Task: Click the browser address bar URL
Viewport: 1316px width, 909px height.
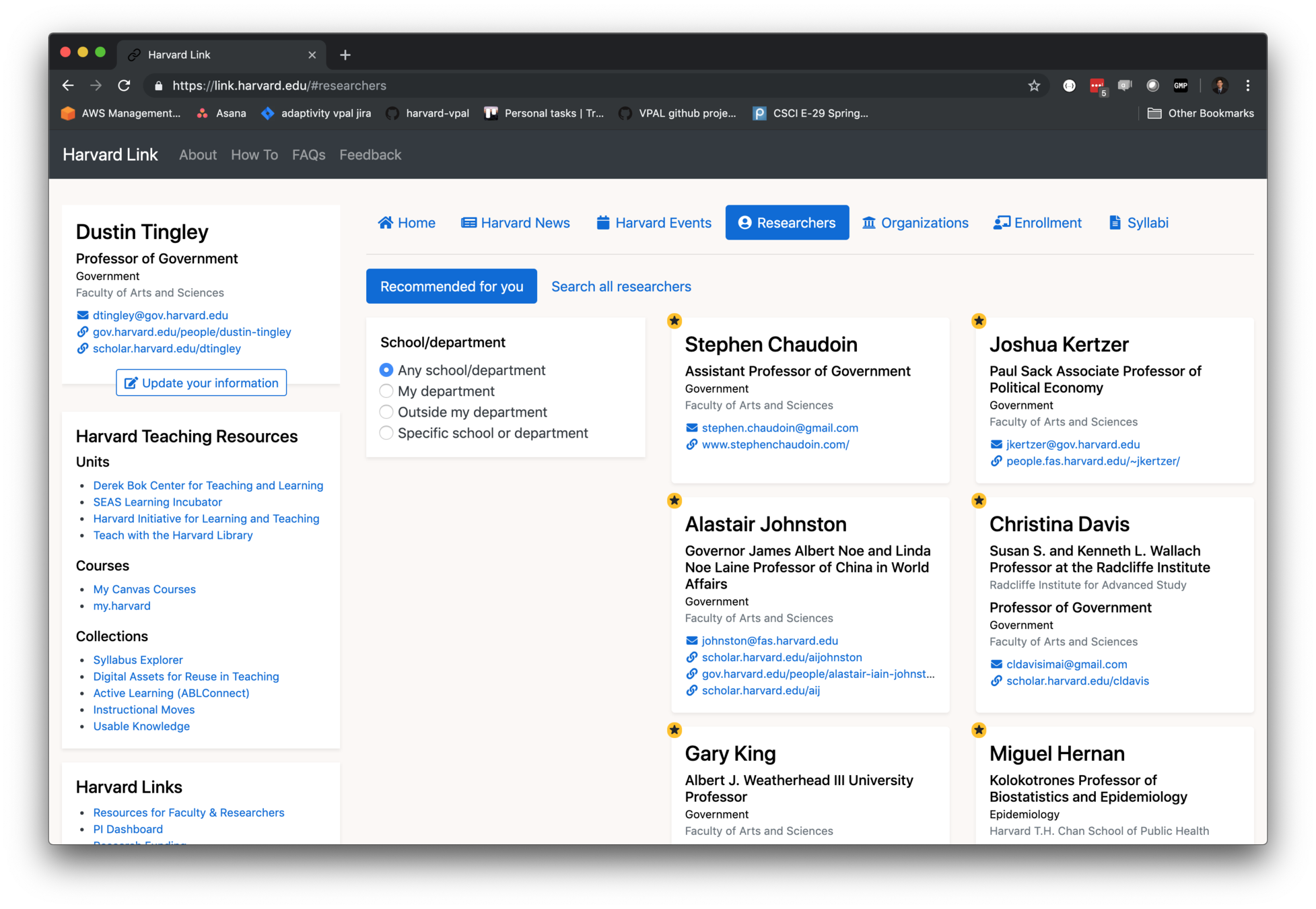Action: pos(279,86)
